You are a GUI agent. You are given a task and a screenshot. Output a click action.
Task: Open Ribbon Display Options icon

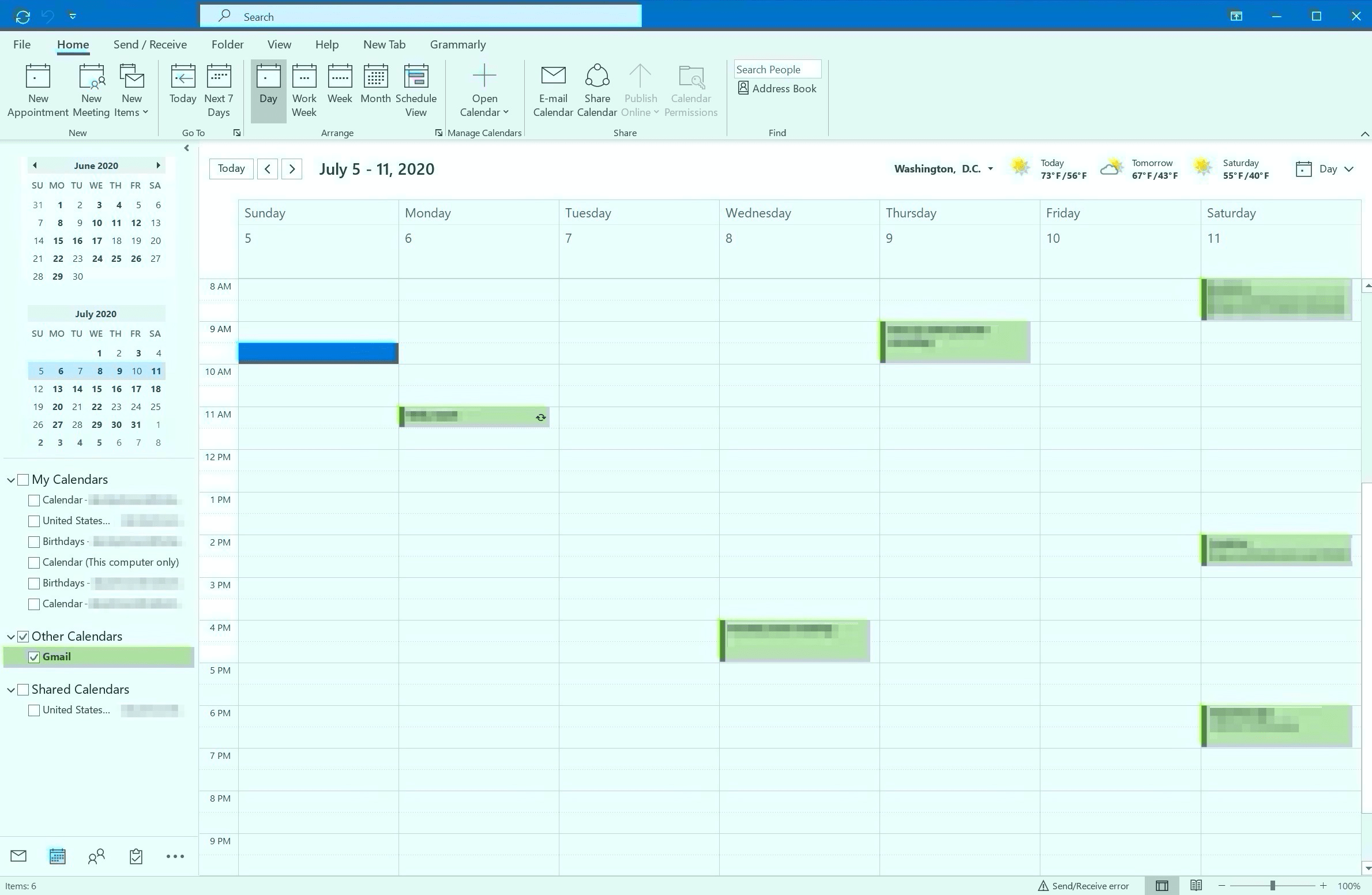pyautogui.click(x=1236, y=16)
